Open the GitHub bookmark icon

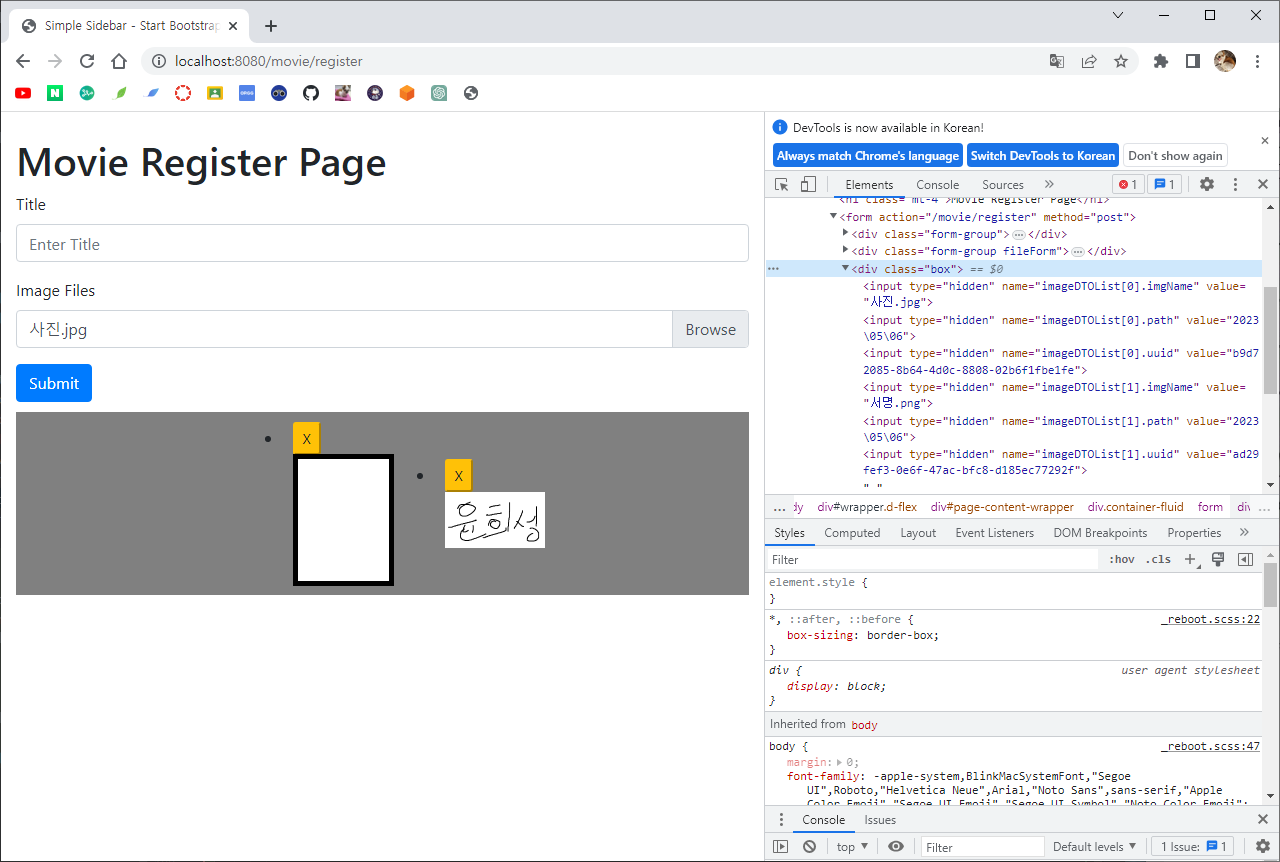point(310,93)
